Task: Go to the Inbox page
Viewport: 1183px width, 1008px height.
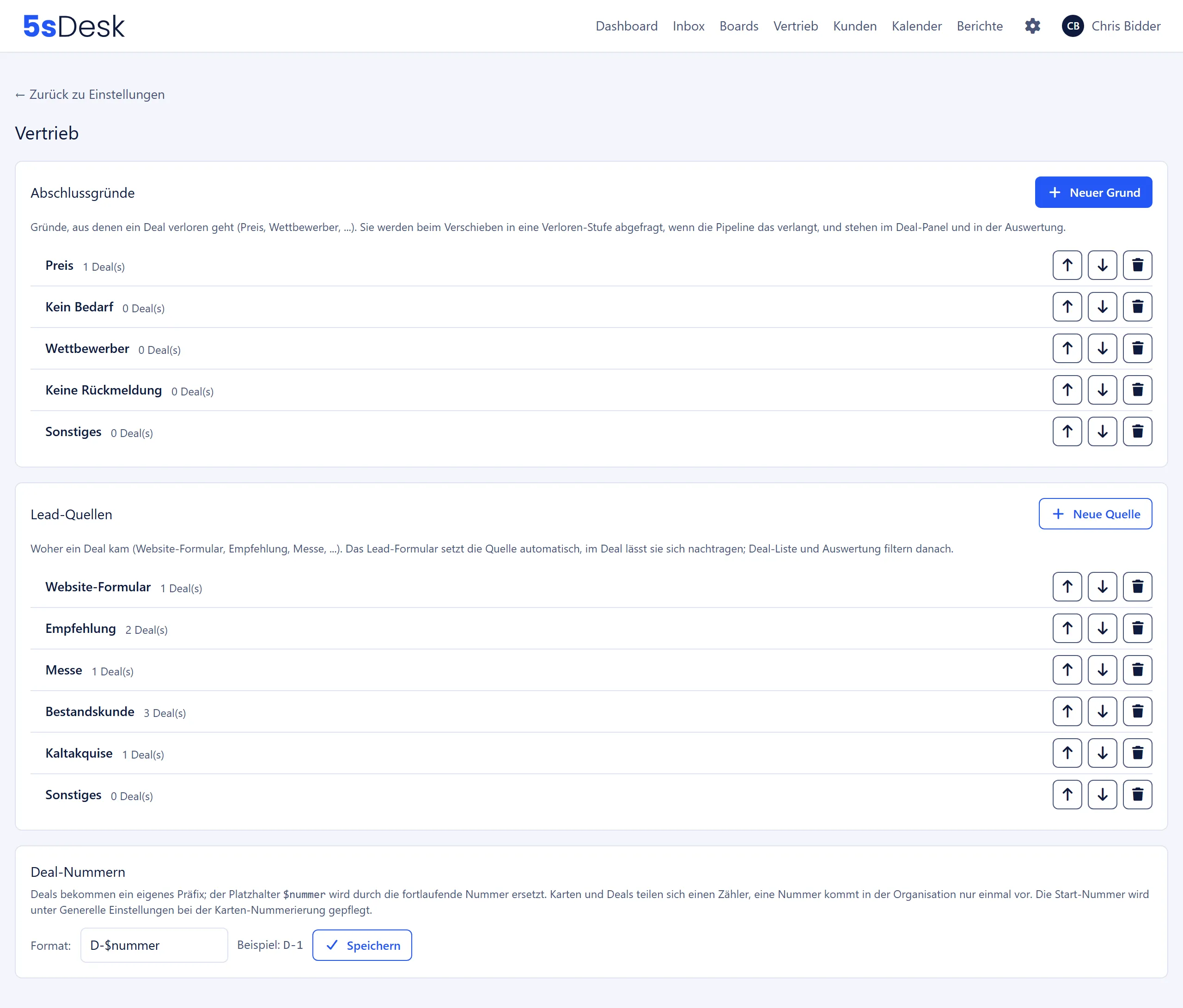Action: [x=688, y=26]
